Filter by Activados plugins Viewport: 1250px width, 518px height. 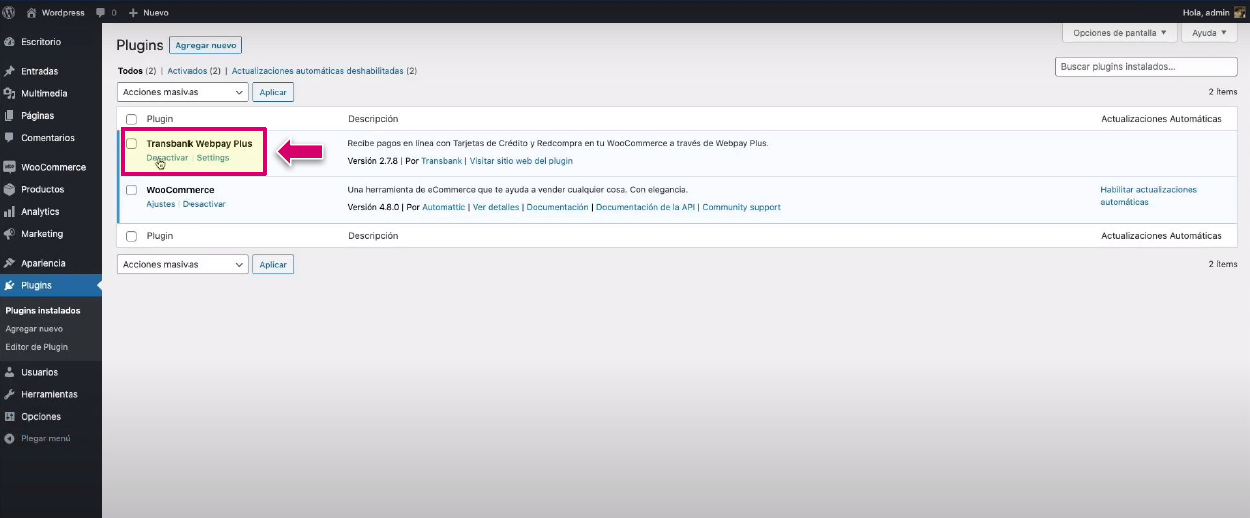[187, 71]
